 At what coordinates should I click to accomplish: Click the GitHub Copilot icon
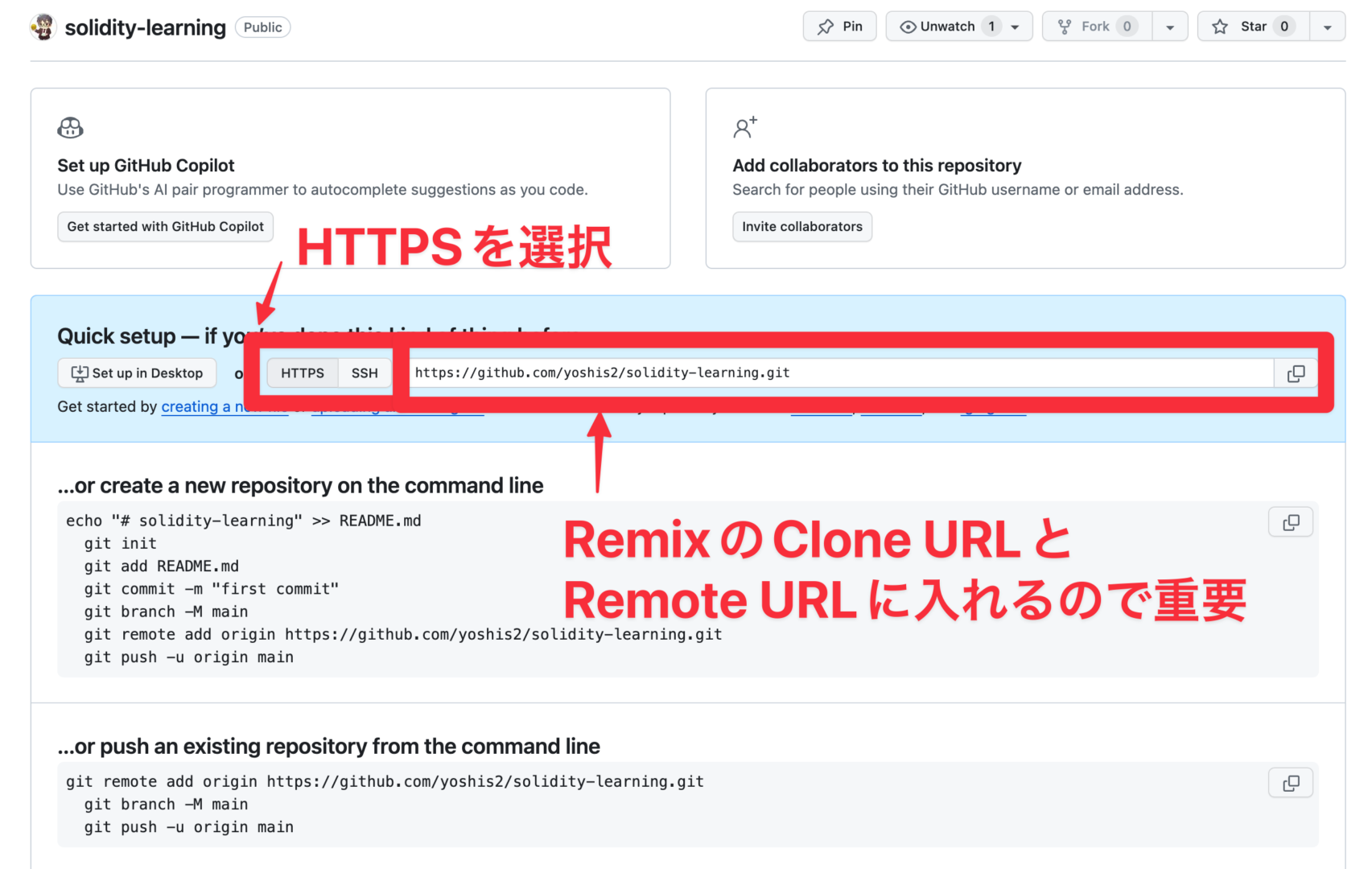coord(70,127)
